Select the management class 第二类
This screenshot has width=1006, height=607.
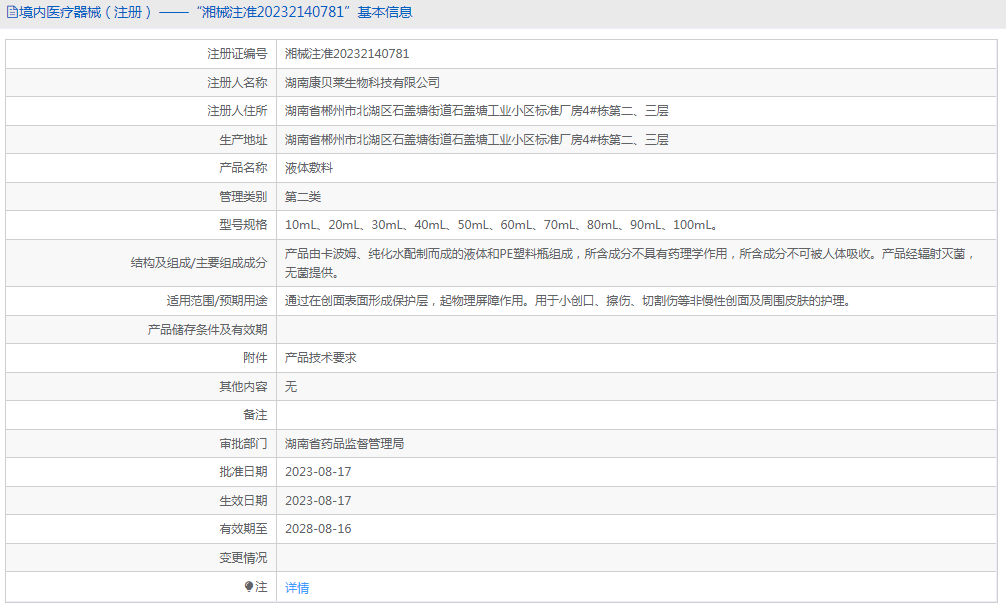(x=303, y=197)
